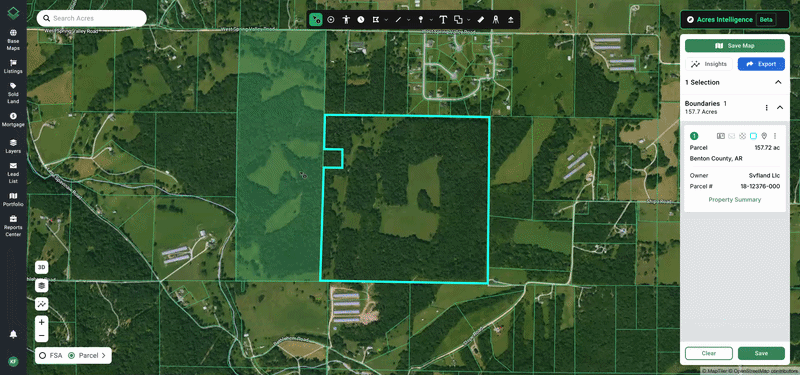Click the parcel card dotted pattern icon
800x375 pixels.
tap(742, 136)
